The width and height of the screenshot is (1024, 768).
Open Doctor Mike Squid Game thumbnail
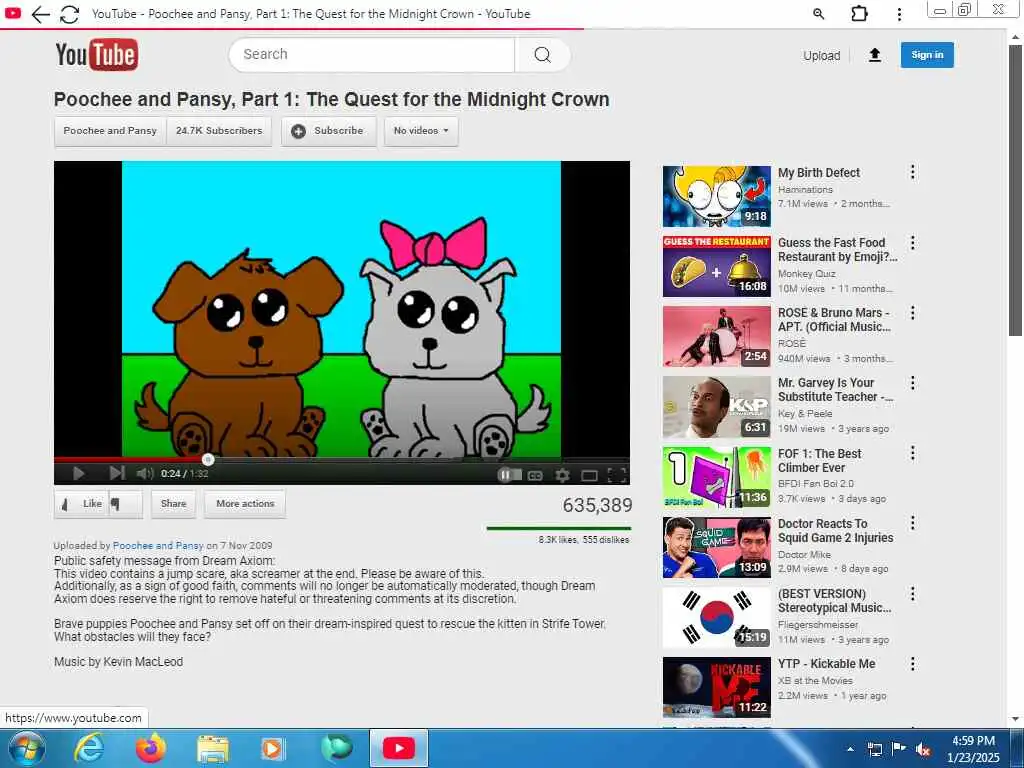pos(716,547)
